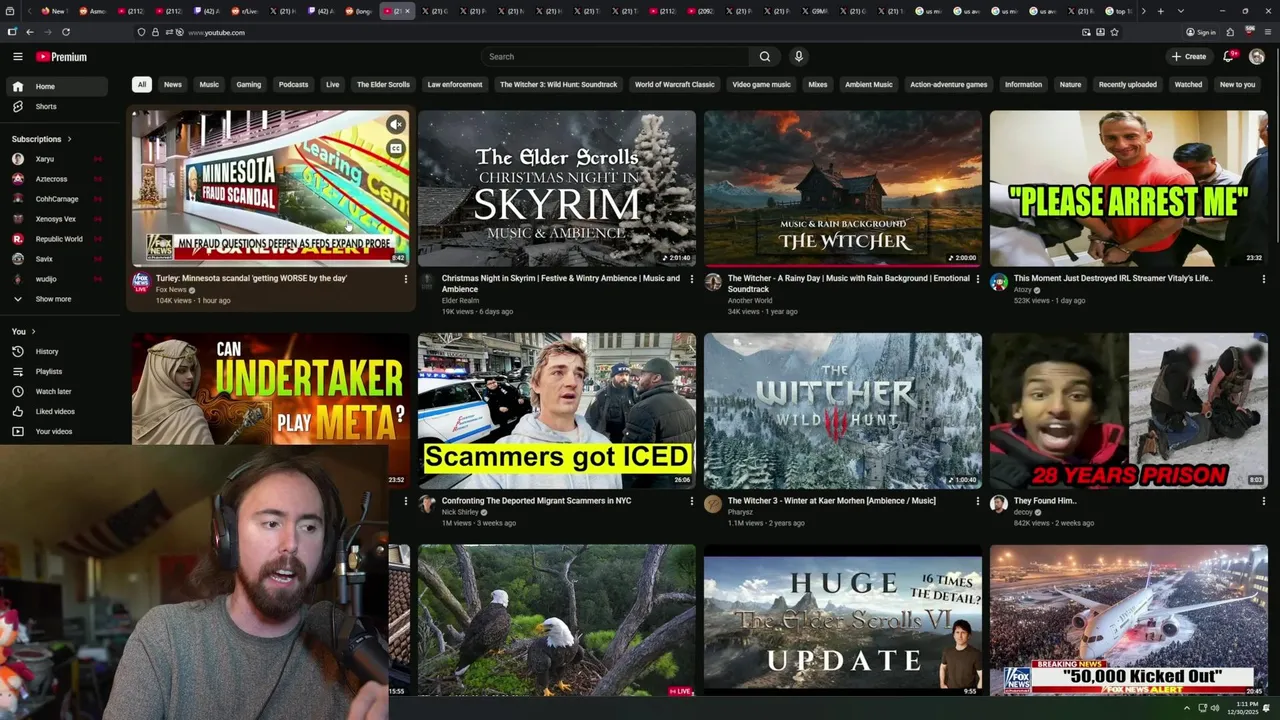Screen dimensions: 1280x720
Task: Select the Ambient Music chip
Action: point(869,85)
